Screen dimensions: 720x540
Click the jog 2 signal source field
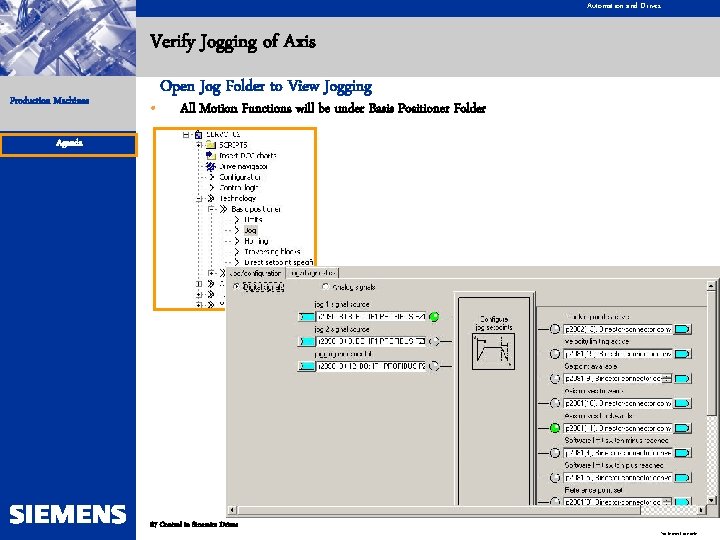click(x=371, y=341)
